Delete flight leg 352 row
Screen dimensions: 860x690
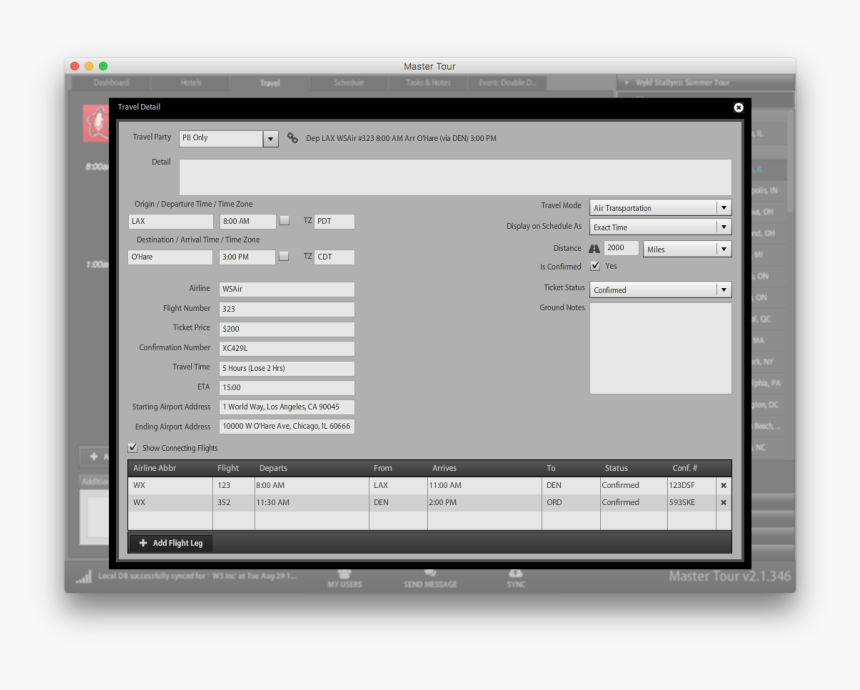pyautogui.click(x=723, y=502)
